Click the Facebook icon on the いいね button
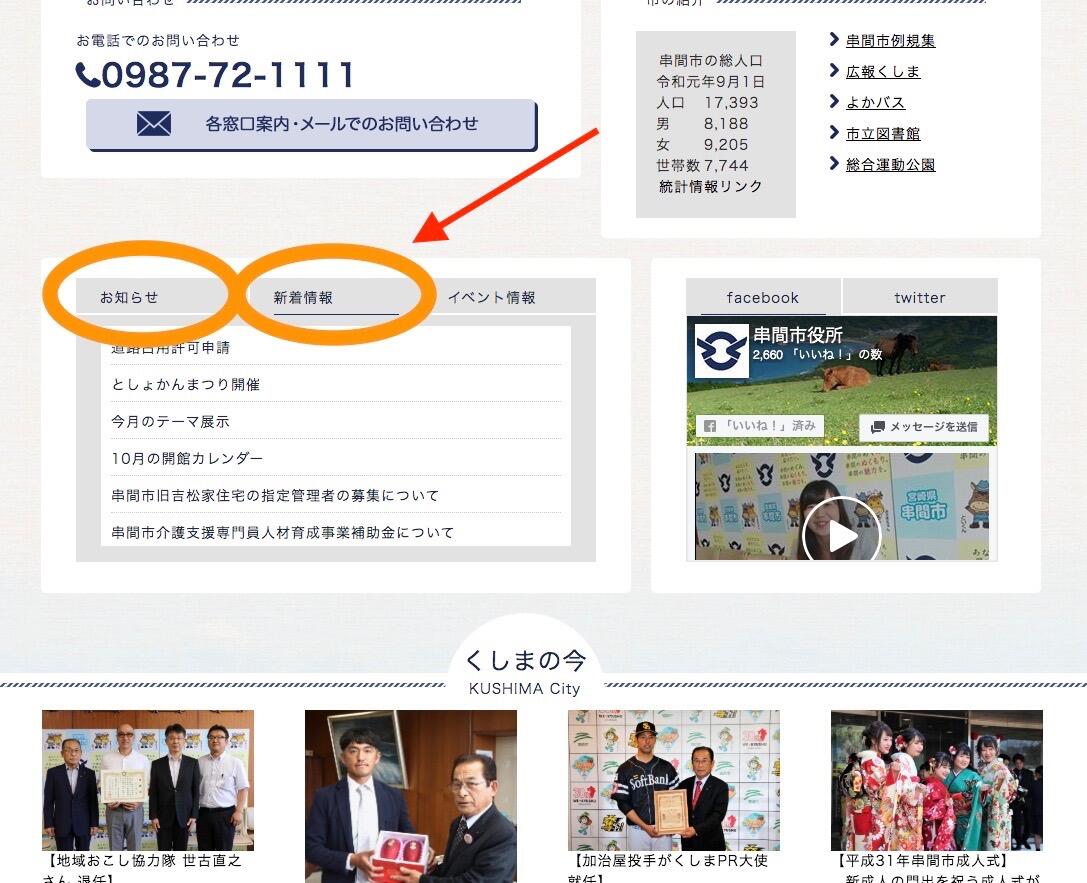 click(x=710, y=426)
